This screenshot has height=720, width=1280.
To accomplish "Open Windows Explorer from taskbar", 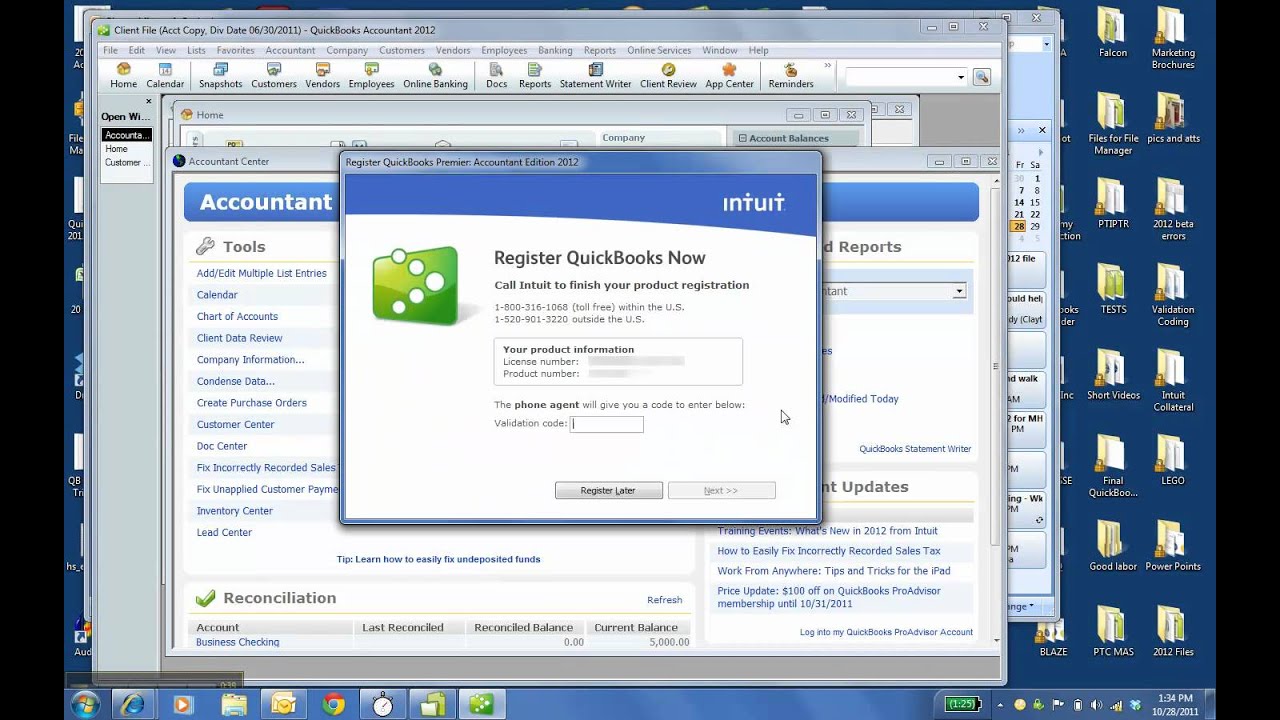I will (233, 704).
